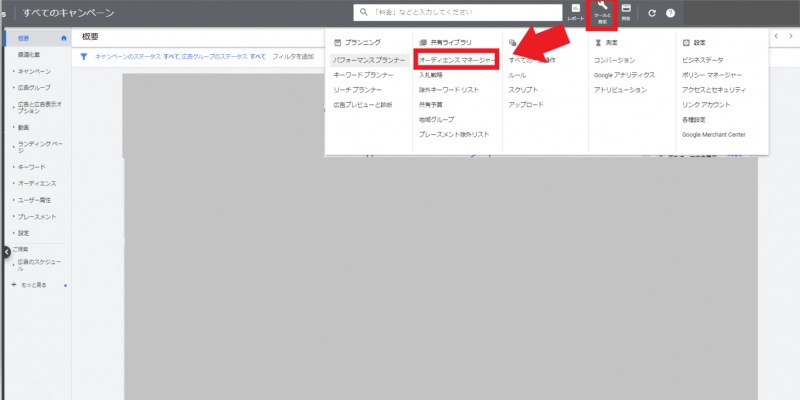This screenshot has width=800, height=400.
Task: Open 地域グループ menu item
Action: (x=436, y=119)
